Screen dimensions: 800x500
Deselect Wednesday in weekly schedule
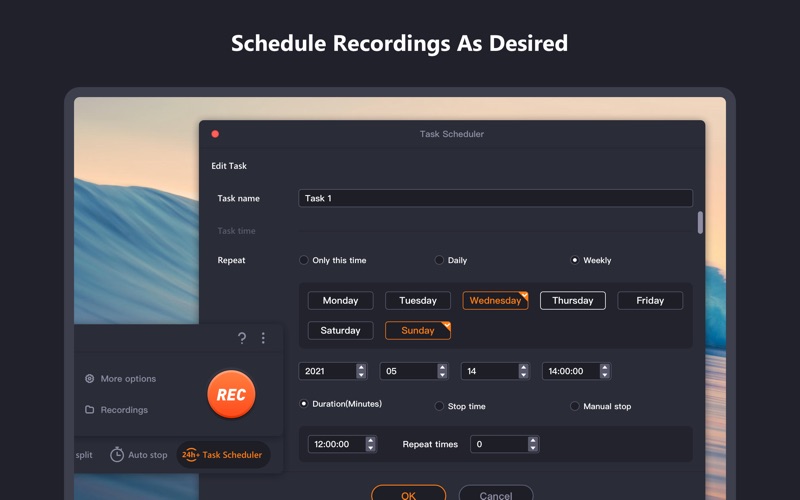495,301
